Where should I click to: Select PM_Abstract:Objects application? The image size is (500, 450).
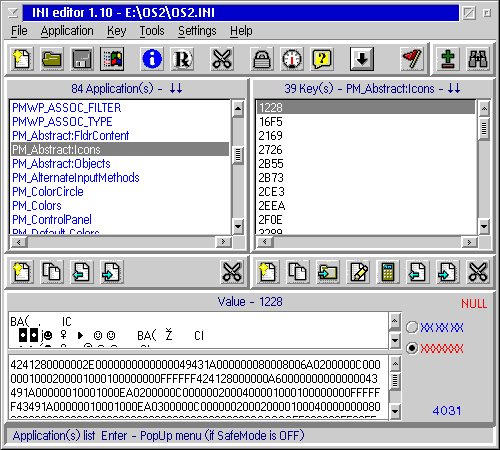tap(120, 164)
